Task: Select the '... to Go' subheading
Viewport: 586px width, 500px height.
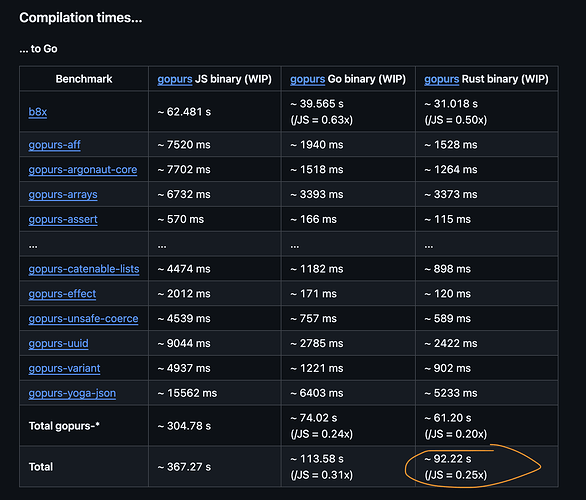Action: 38,49
